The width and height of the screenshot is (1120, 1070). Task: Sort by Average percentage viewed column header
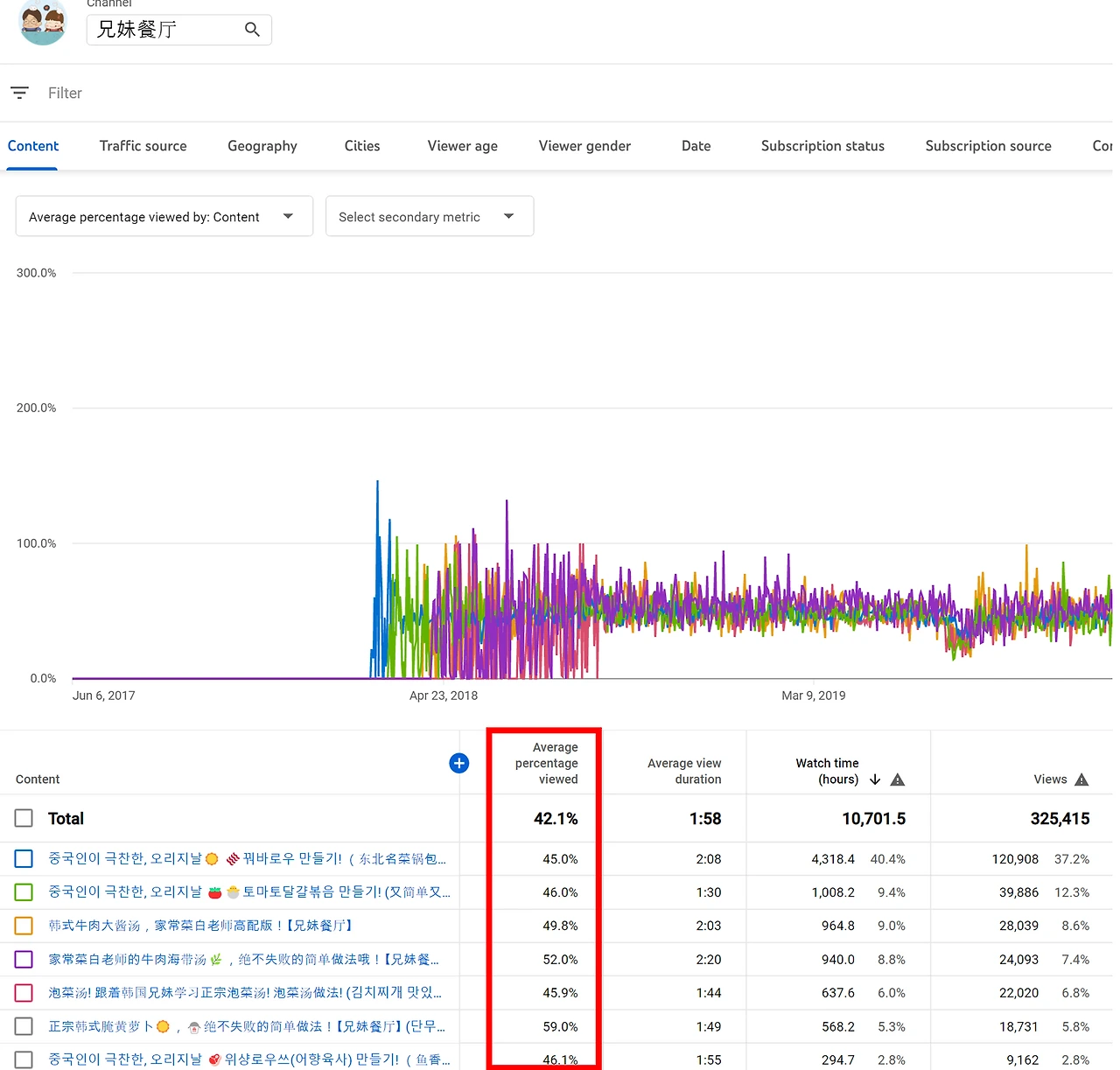pos(547,763)
